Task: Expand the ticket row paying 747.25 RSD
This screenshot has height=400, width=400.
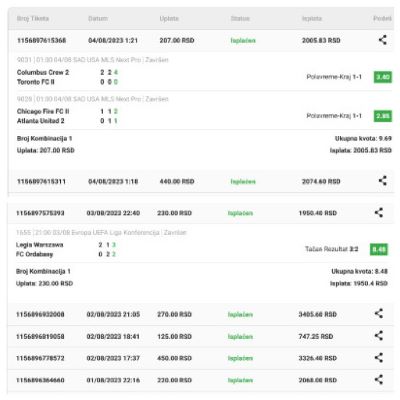Action: [x=201, y=336]
